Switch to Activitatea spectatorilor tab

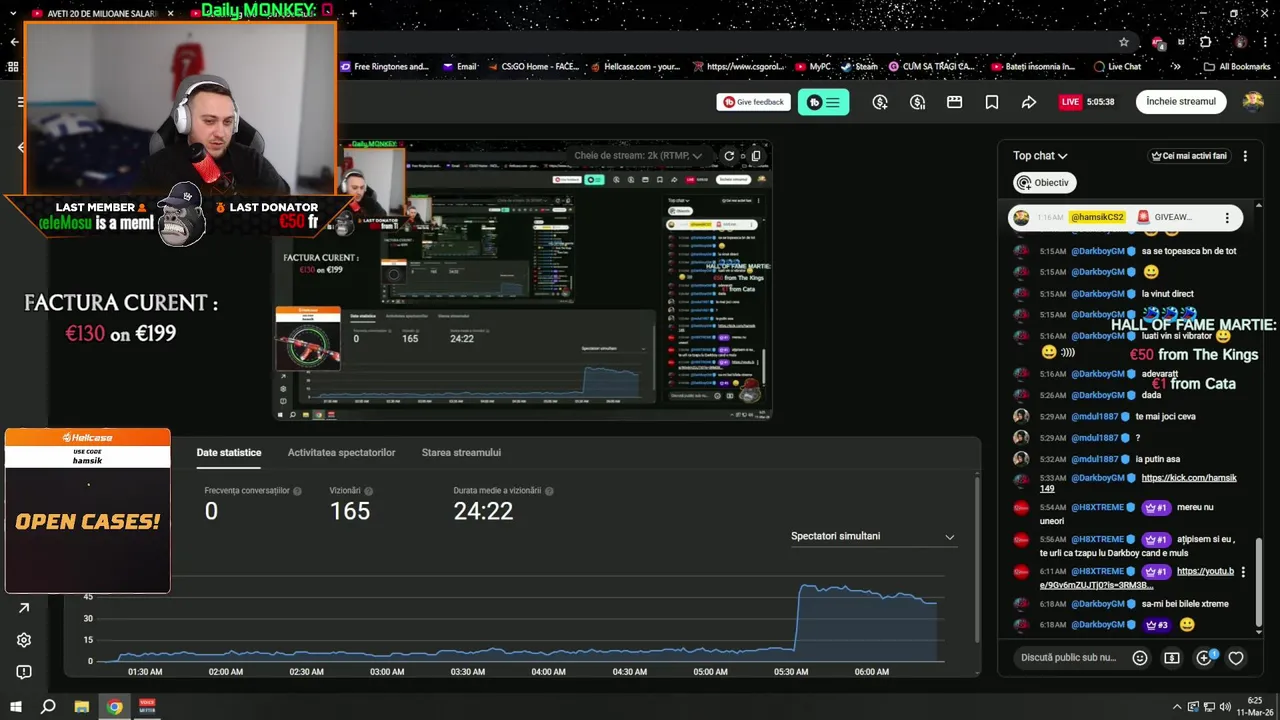[x=341, y=453]
